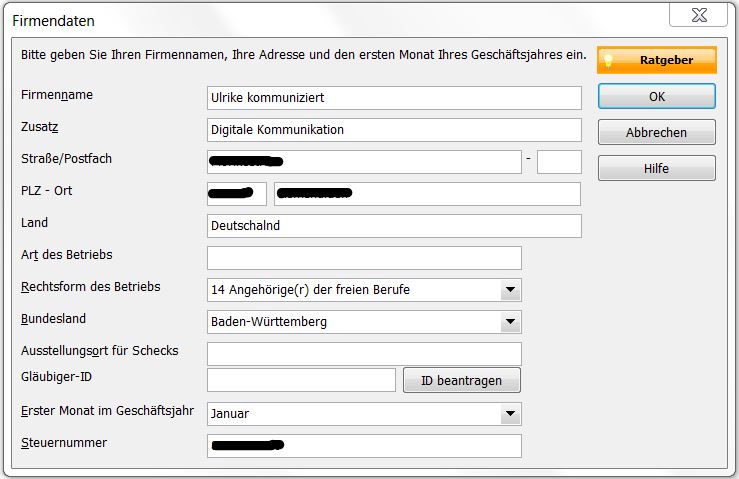Focus the Ausstellungsort für Schecks field
Image resolution: width=739 pixels, height=479 pixels.
(364, 354)
